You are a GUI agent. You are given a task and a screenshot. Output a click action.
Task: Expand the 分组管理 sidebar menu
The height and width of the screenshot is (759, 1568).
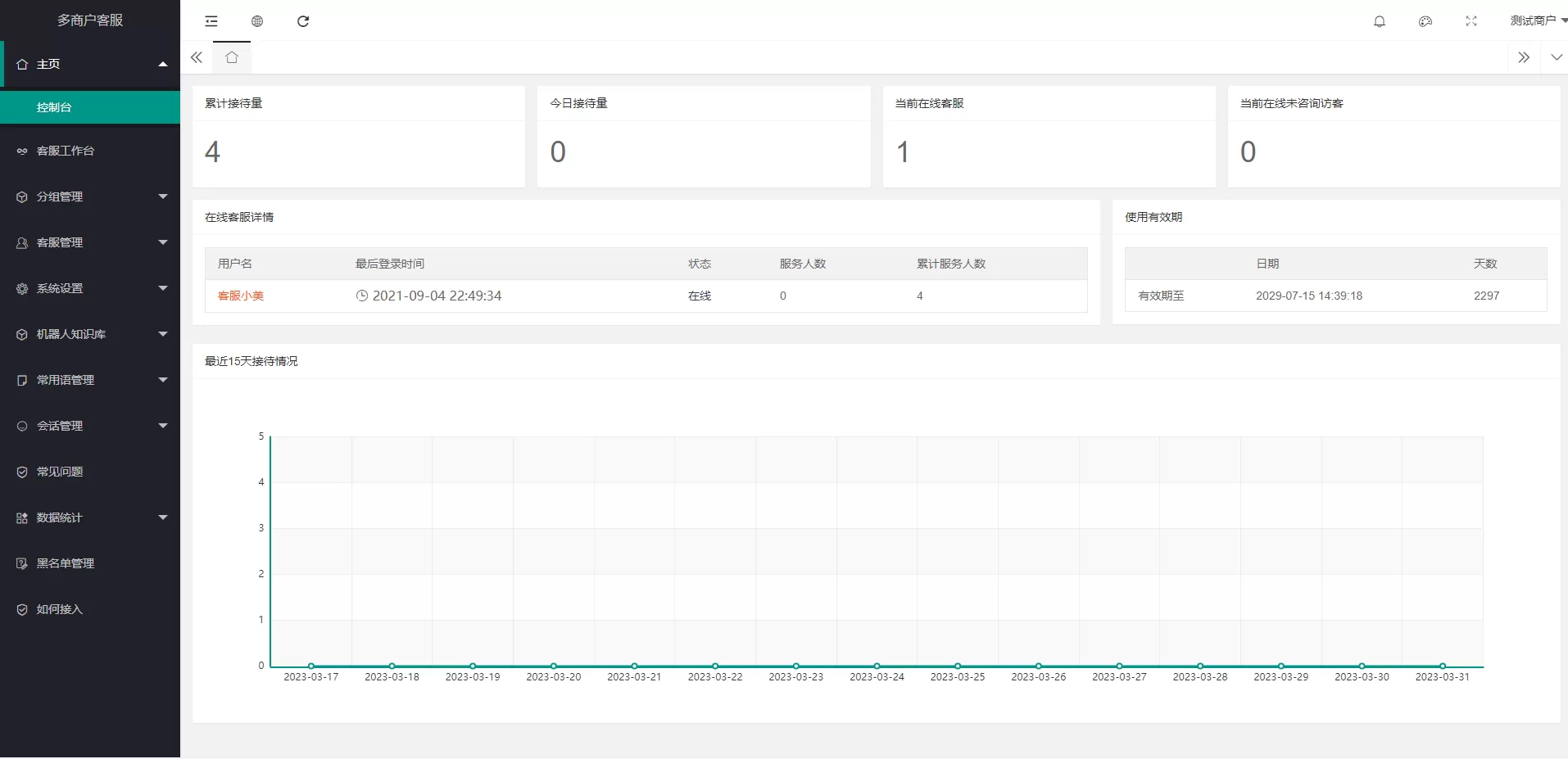pyautogui.click(x=90, y=197)
